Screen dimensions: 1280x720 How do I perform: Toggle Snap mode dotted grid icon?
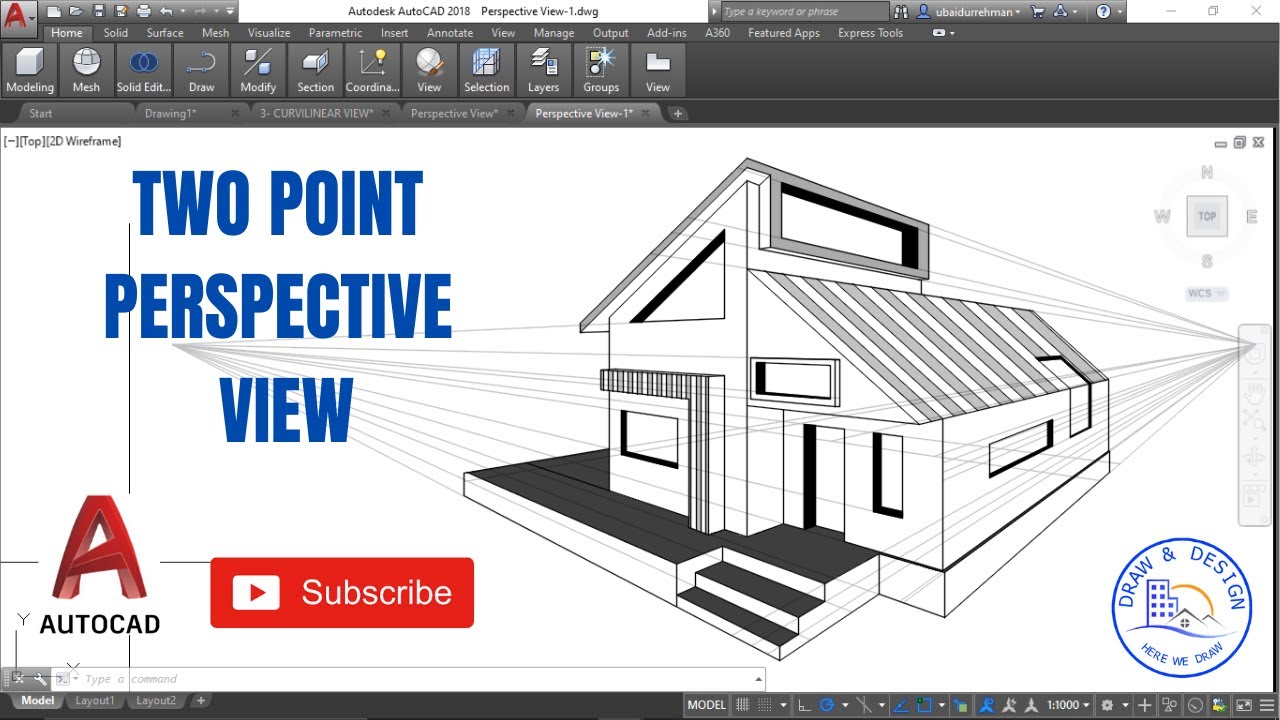764,705
